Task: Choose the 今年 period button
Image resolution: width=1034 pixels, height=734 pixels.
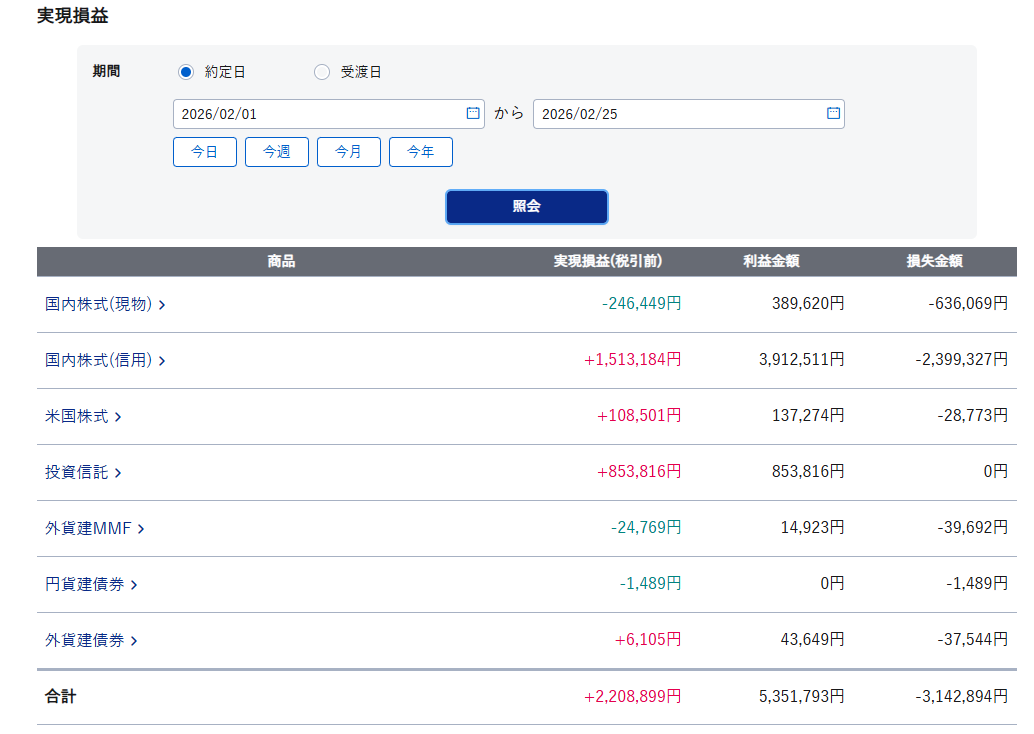Action: [421, 152]
